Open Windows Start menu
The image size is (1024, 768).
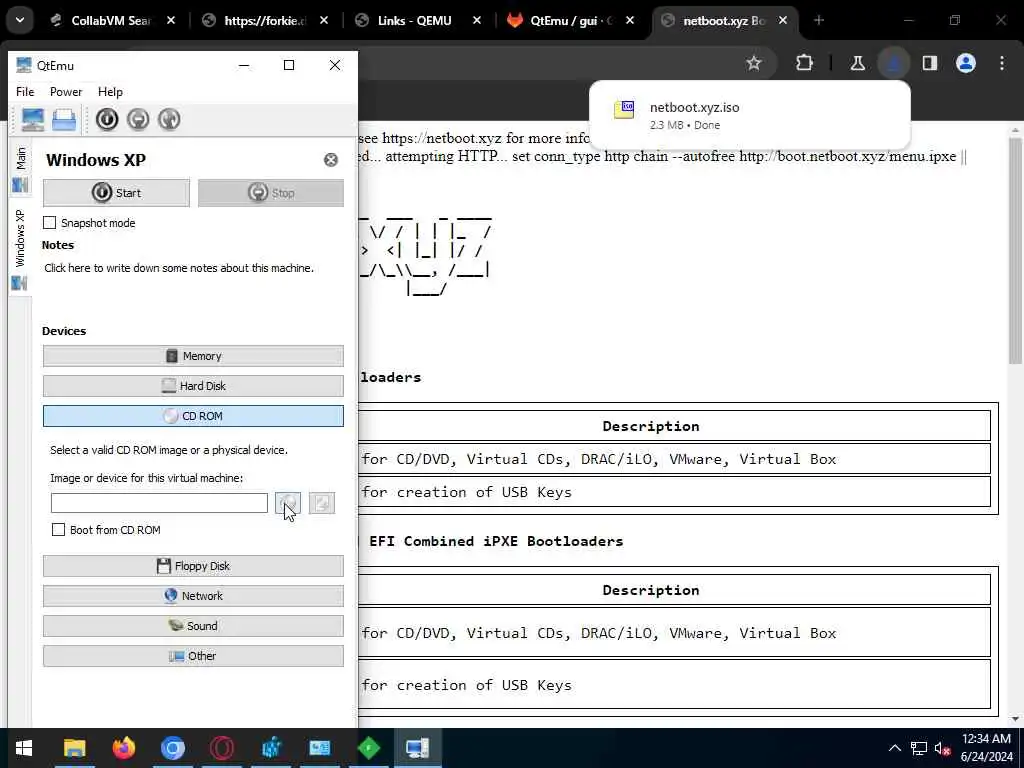(x=24, y=748)
